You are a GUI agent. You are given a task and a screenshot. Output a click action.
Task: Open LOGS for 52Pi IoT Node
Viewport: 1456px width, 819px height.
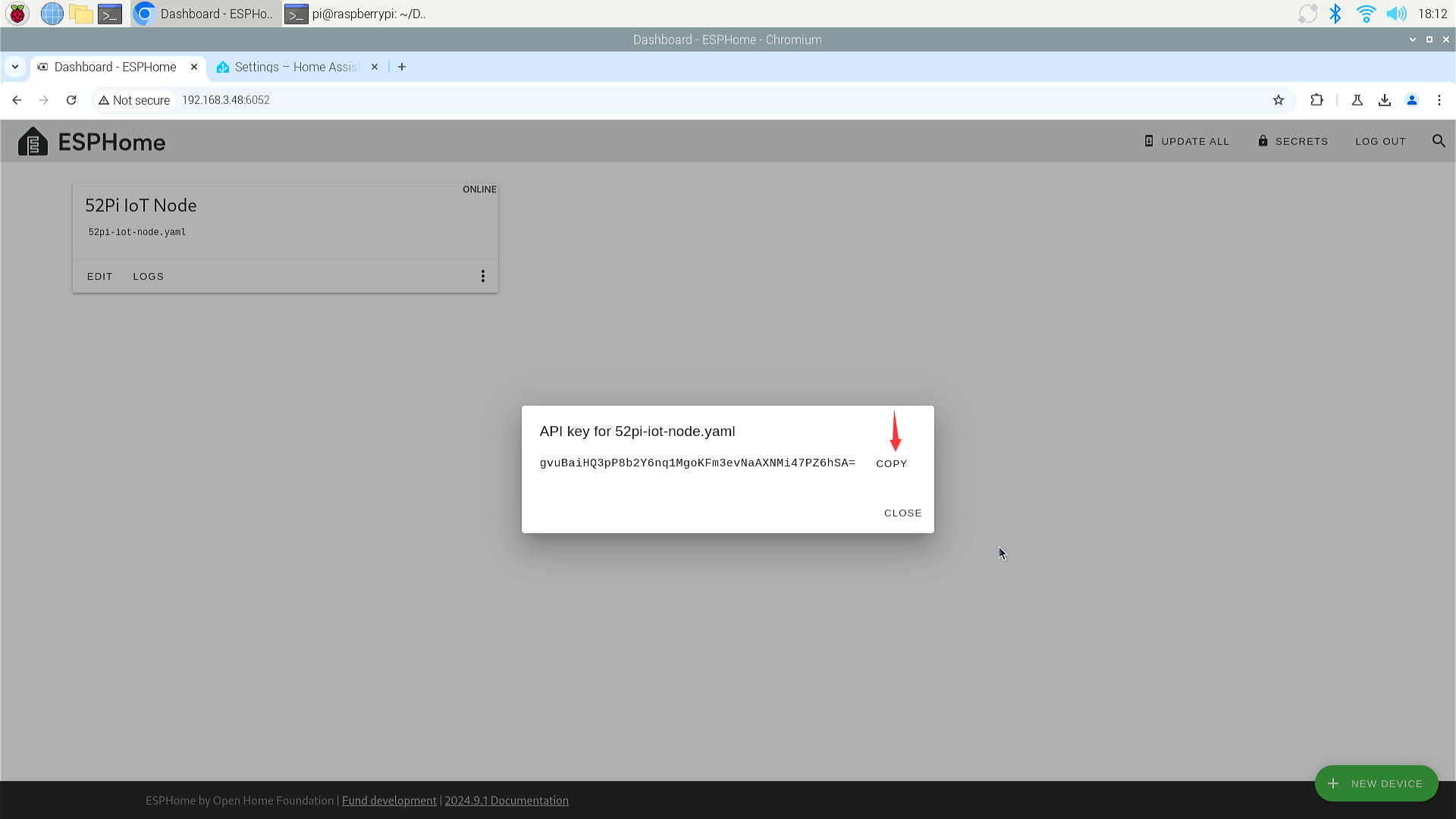point(148,277)
